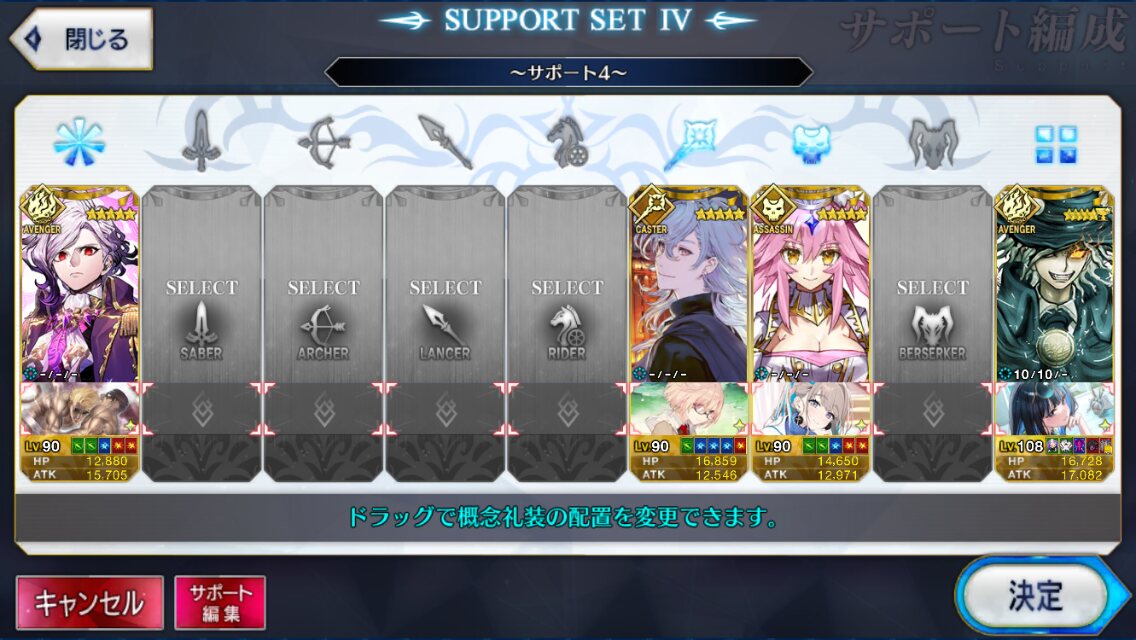
Task: Select craft essence under the Caster card
Action: point(689,409)
